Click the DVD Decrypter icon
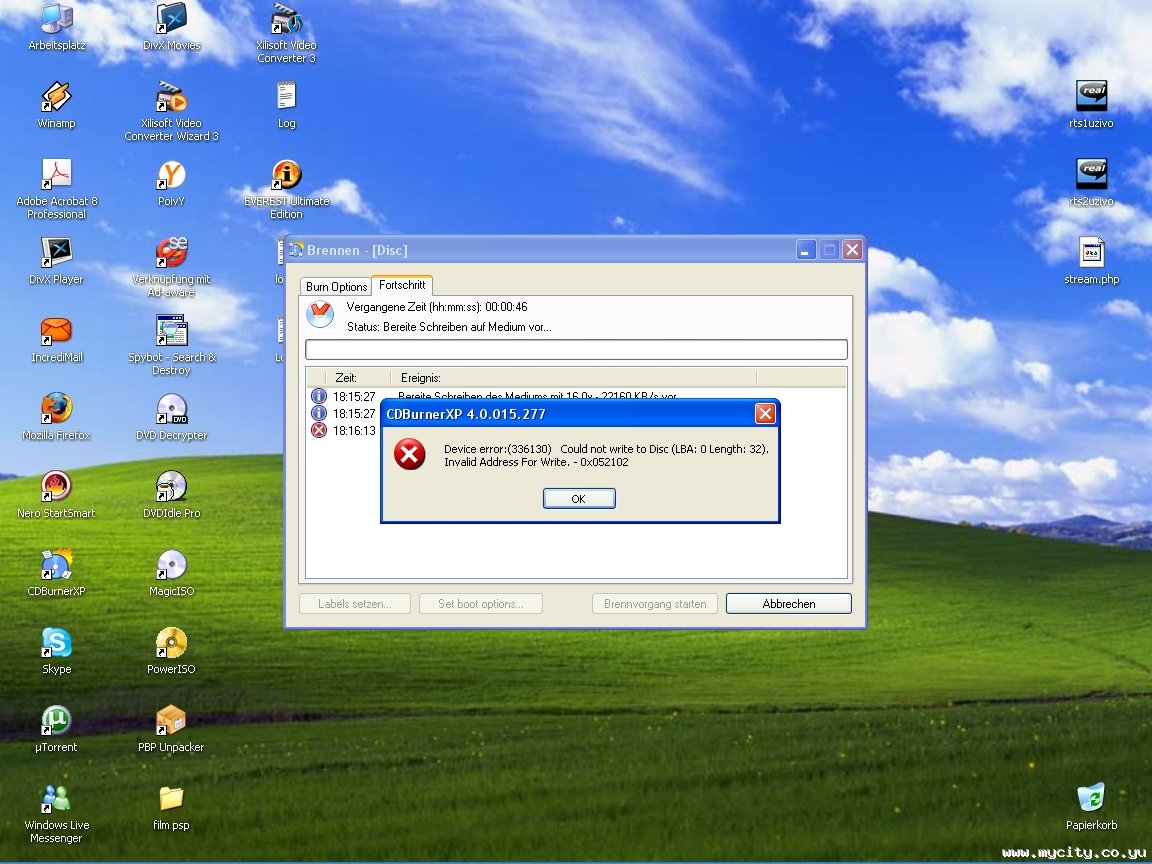This screenshot has height=864, width=1152. click(171, 417)
